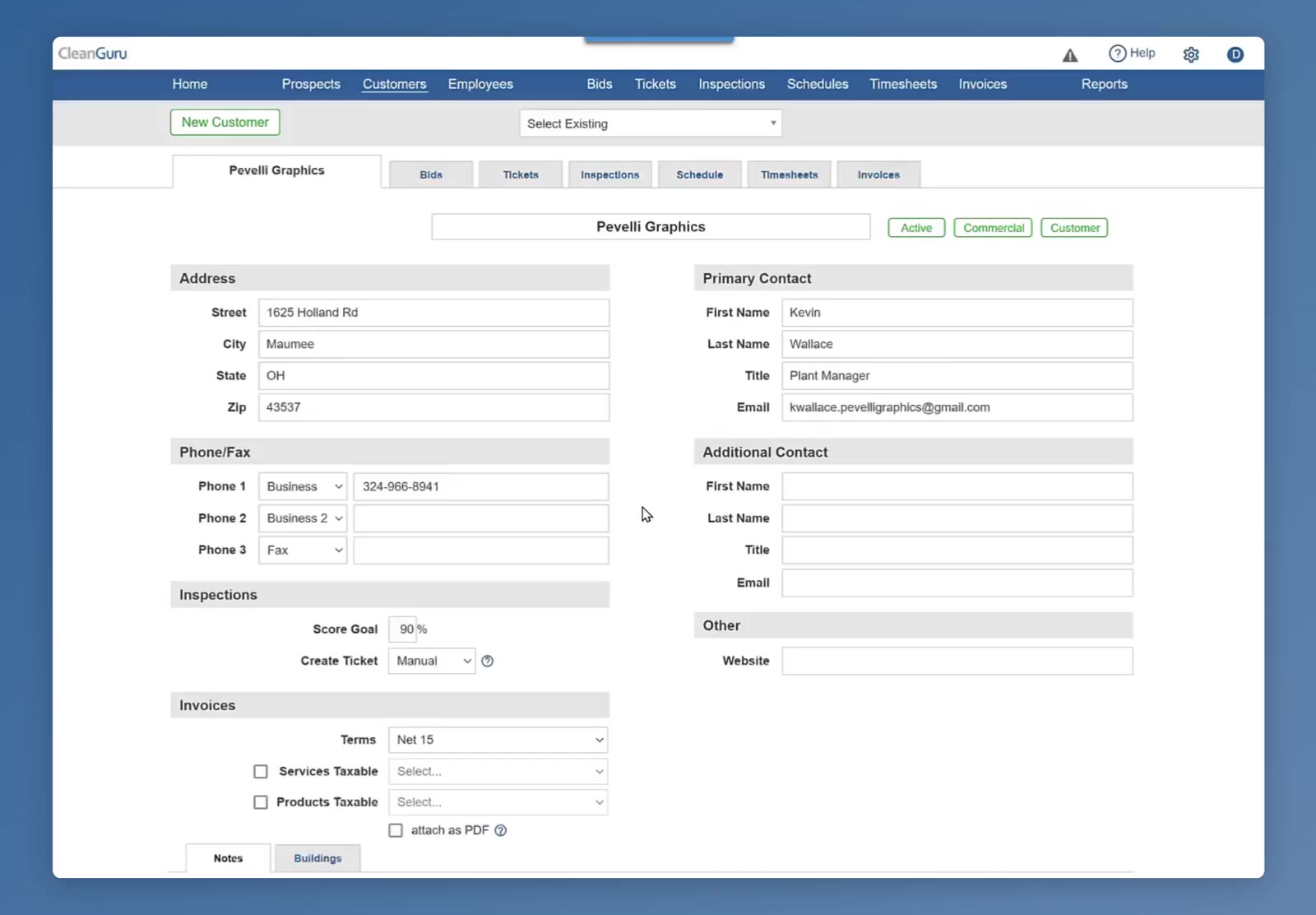
Task: Click the Create Ticket help icon
Action: point(487,661)
